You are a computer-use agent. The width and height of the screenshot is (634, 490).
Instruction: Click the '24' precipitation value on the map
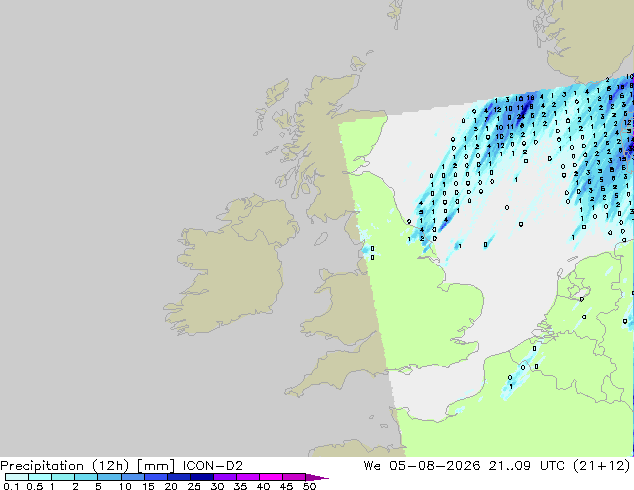[x=521, y=117]
